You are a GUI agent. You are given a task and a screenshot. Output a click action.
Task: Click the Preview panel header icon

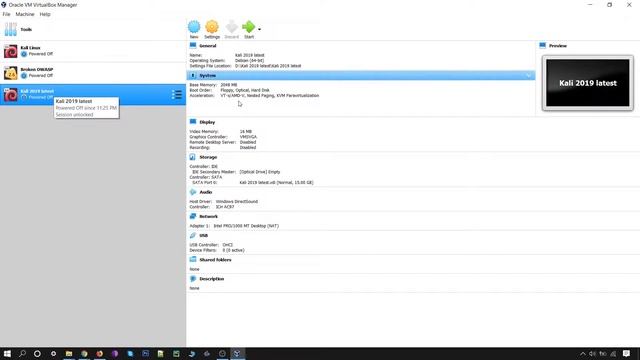[x=542, y=45]
